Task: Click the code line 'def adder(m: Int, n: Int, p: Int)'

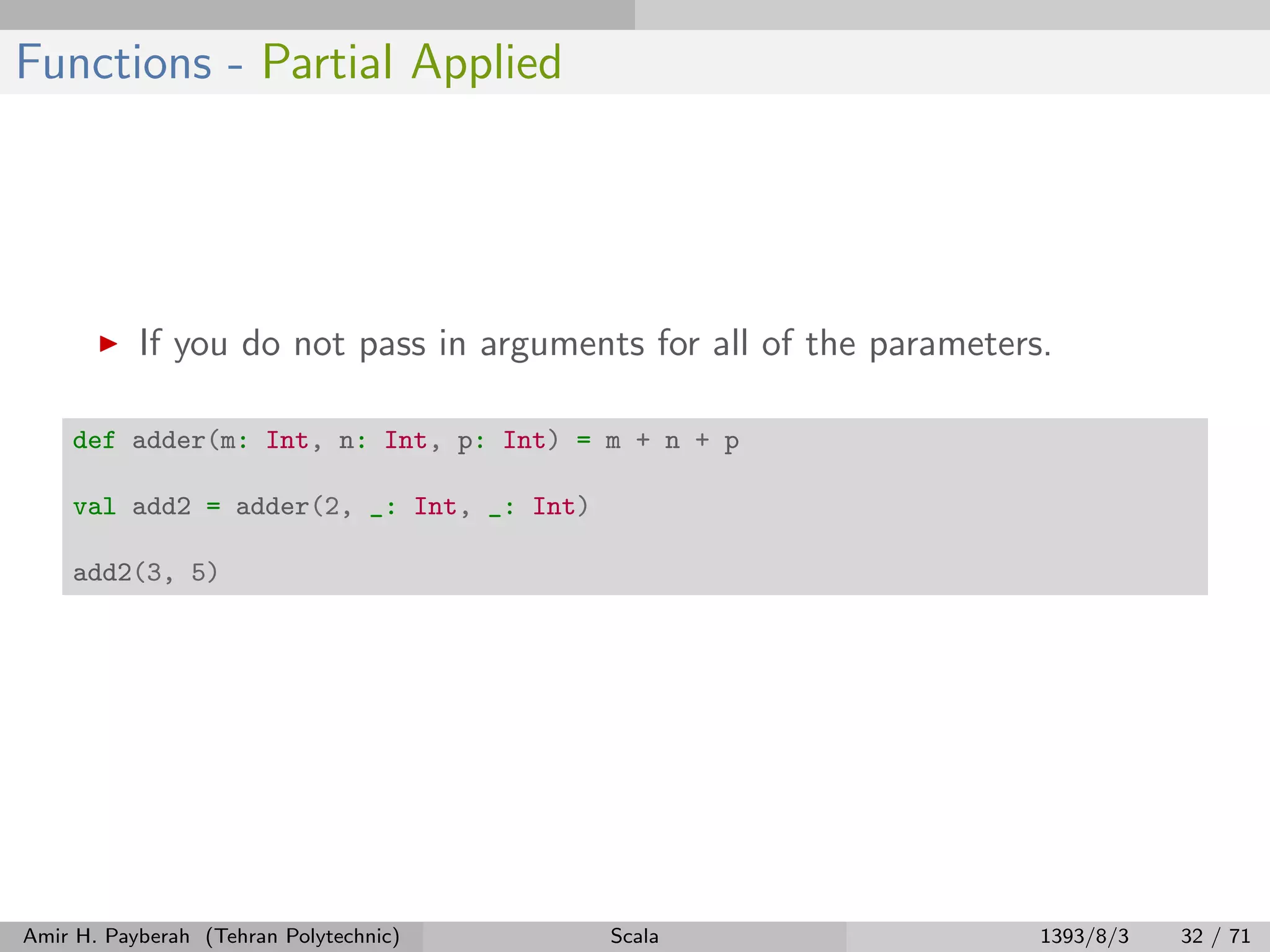Action: (x=406, y=441)
